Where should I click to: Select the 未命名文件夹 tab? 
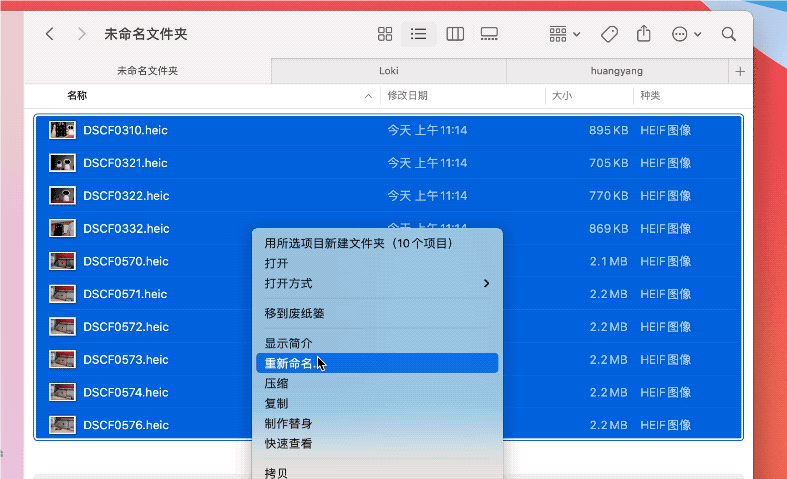(148, 71)
